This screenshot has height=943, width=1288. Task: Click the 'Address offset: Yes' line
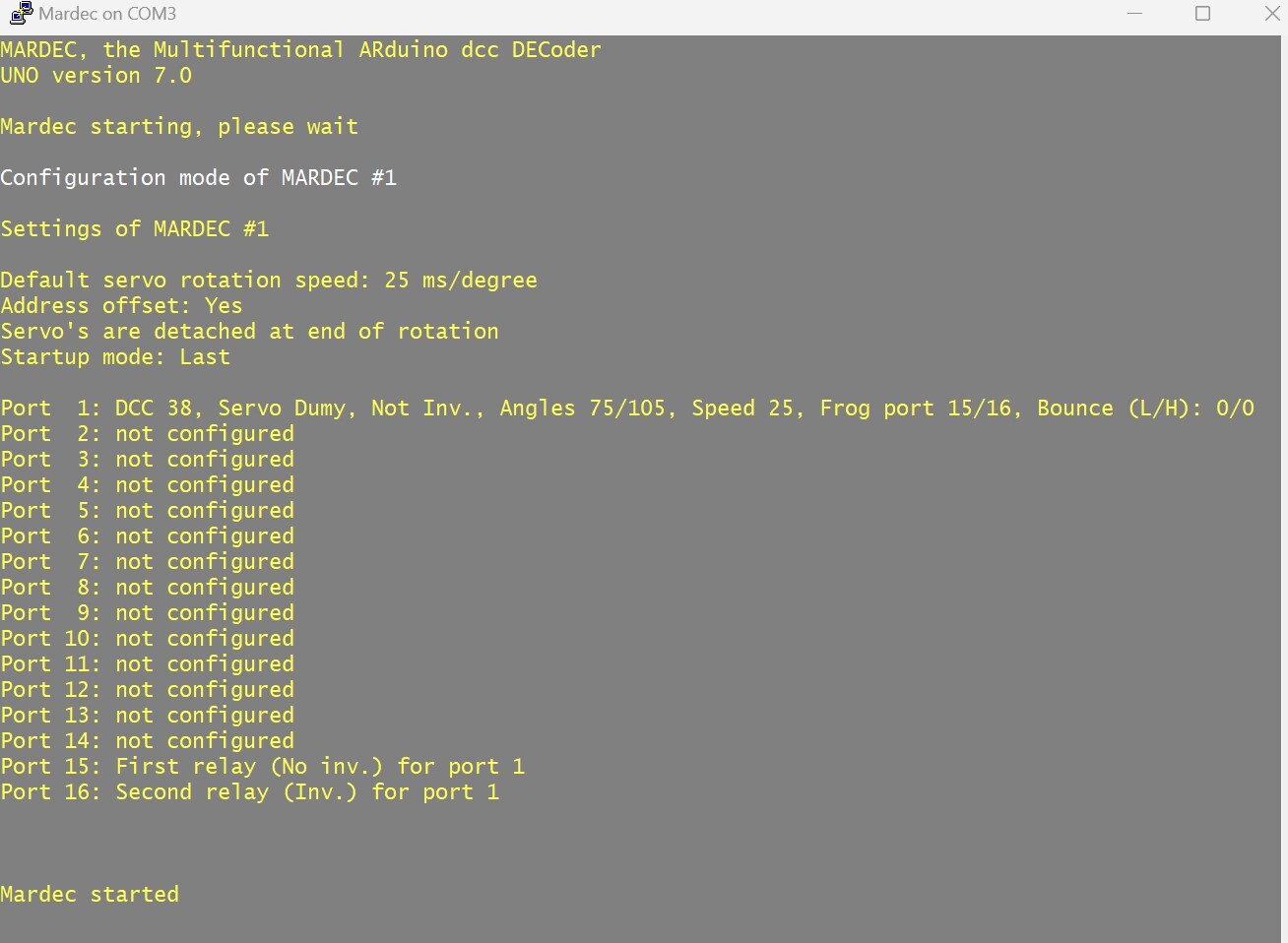(x=121, y=306)
